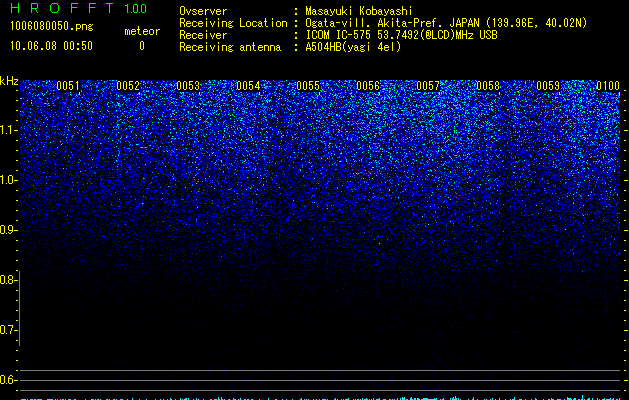Screen dimensions: 629x400
Task: Click the 0053 time marker
Action: pyautogui.click(x=188, y=86)
